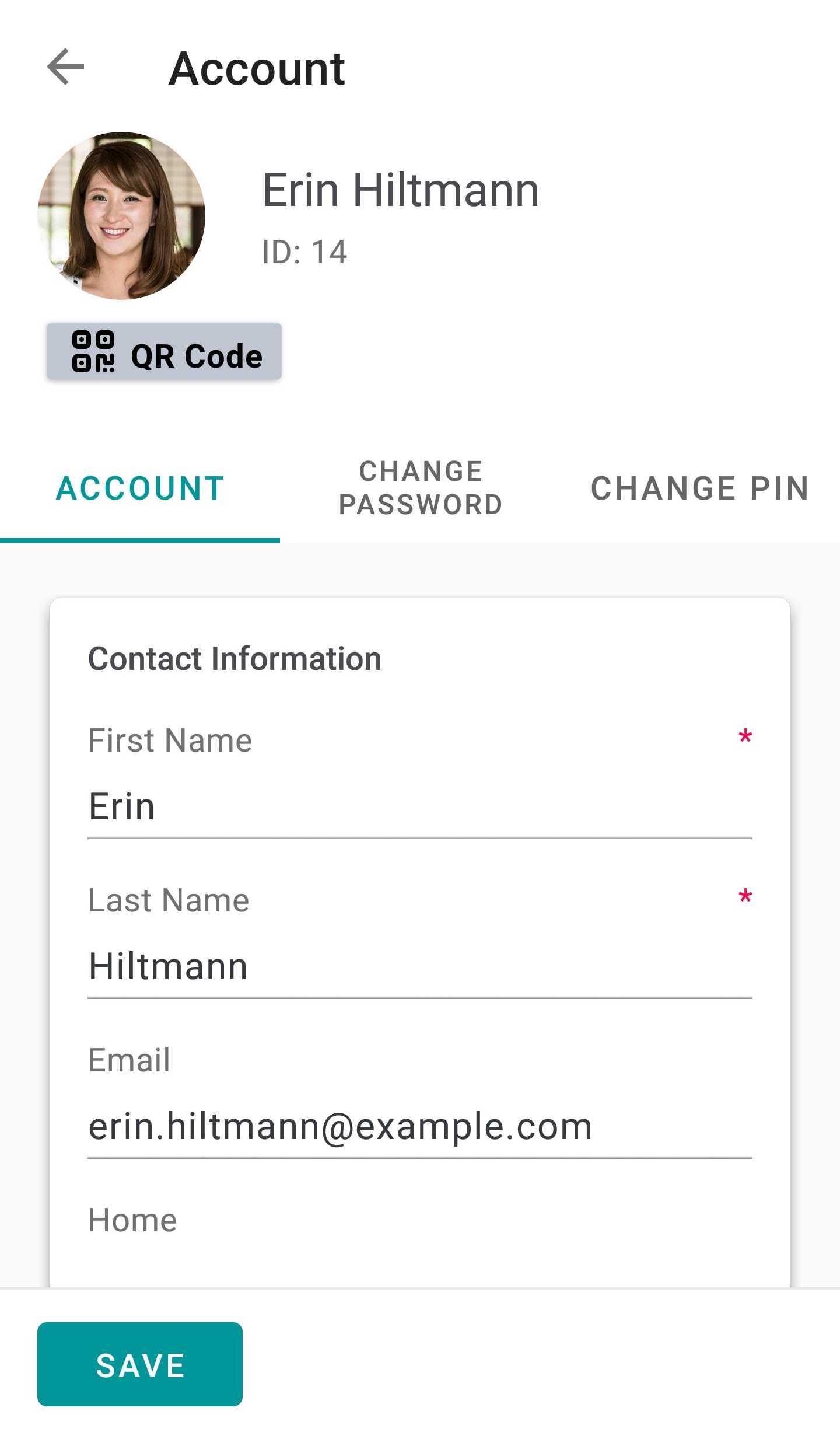Viewport: 840px width, 1439px height.
Task: Focus the First Name field containing Erin
Action: 420,807
